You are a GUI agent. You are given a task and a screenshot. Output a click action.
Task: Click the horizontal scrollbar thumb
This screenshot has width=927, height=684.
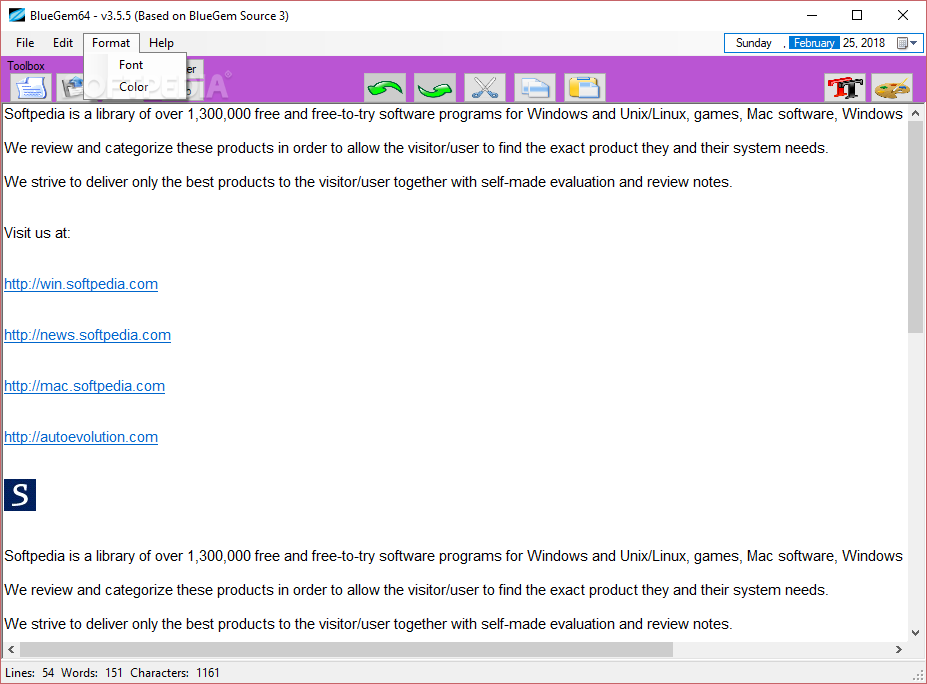pyautogui.click(x=346, y=649)
